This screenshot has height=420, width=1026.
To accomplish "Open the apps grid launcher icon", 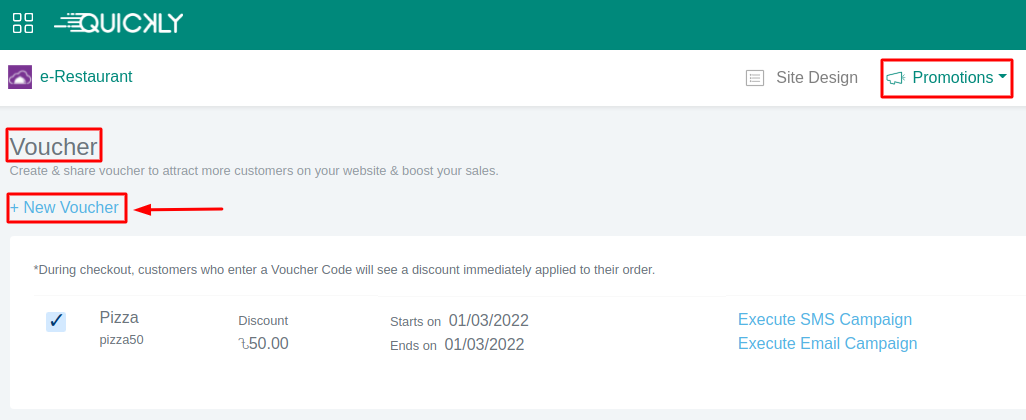I will tap(23, 23).
